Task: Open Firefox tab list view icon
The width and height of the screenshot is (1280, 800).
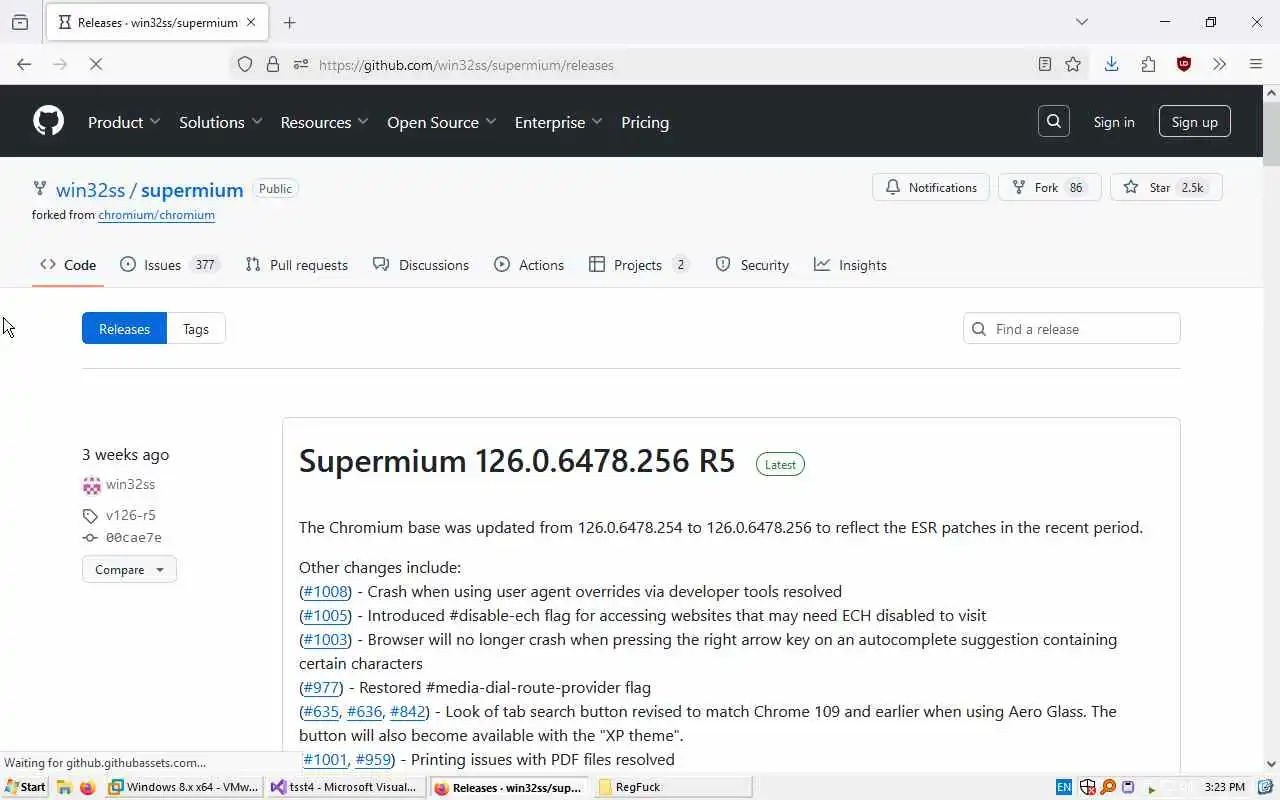Action: (x=20, y=22)
